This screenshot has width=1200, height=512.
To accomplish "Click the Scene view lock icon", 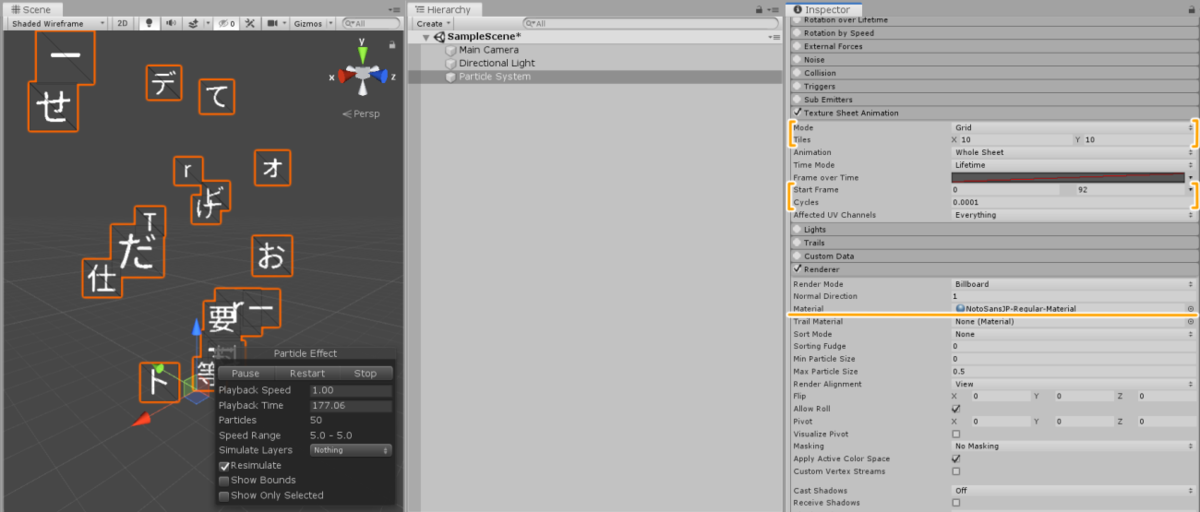I will [x=391, y=44].
